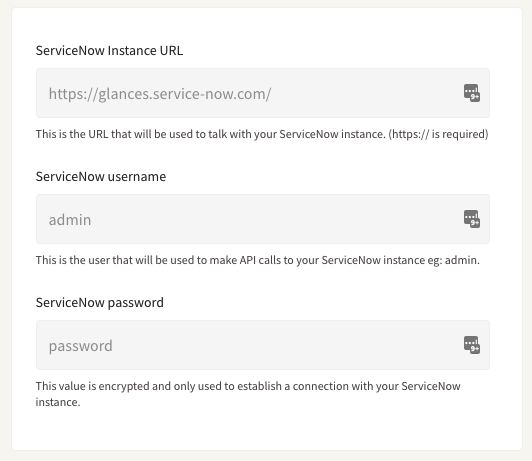Open password manager icon in password field
The height and width of the screenshot is (461, 532).
(x=472, y=345)
